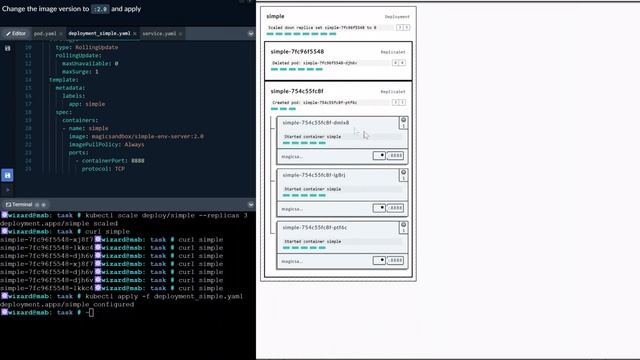640x360 pixels.
Task: Click status icon on the ptf6c pod
Action: click(403, 225)
